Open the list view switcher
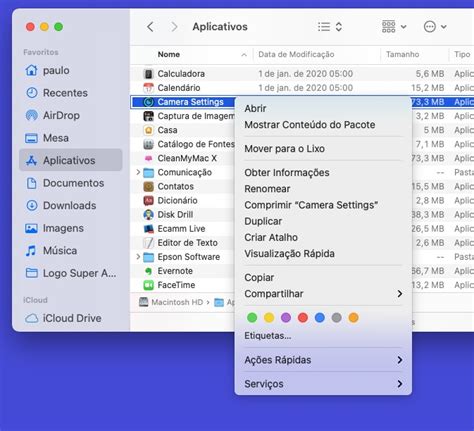474x431 pixels. (330, 27)
